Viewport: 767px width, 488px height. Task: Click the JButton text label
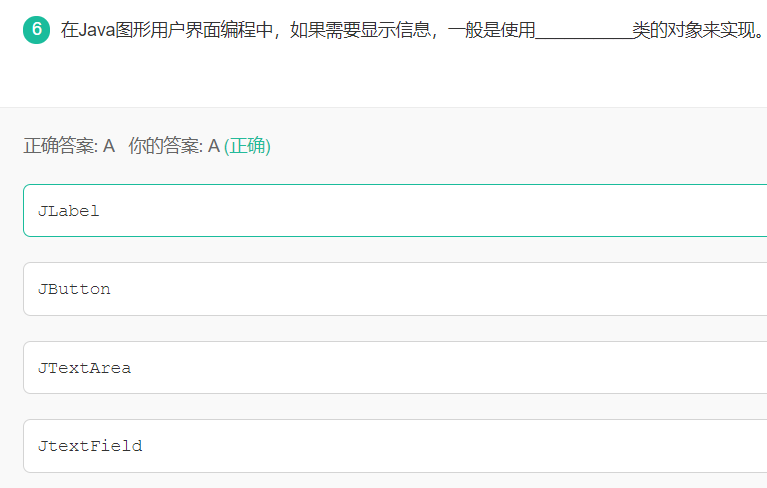(74, 289)
